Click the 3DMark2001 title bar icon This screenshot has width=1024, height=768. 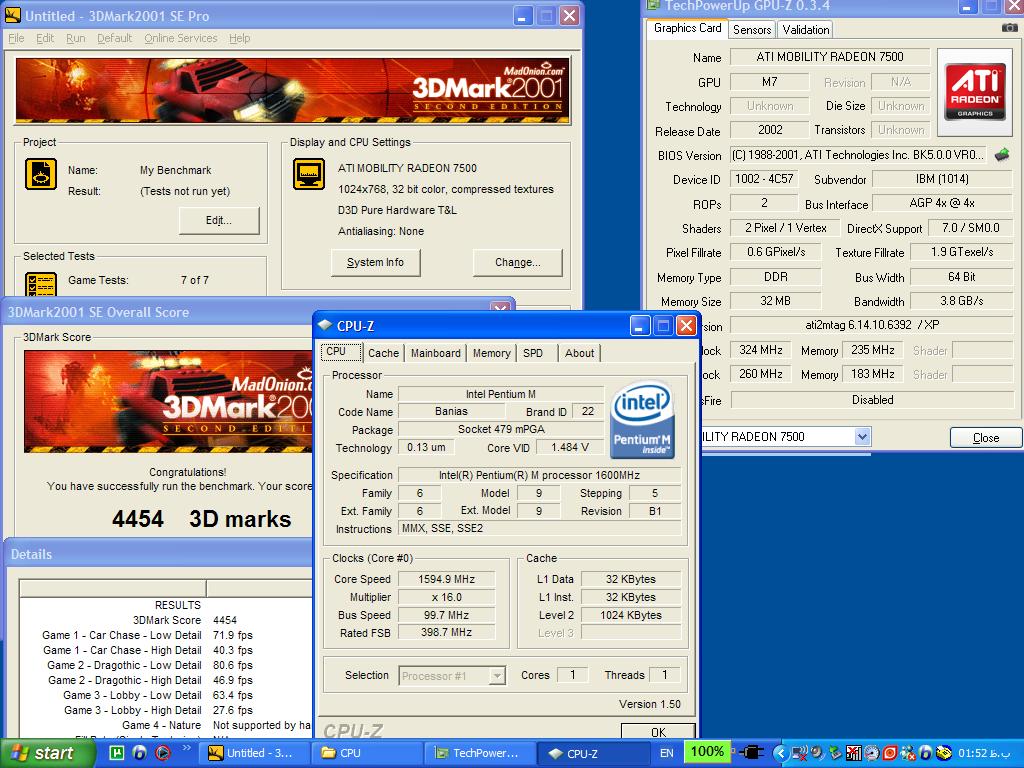(13, 16)
